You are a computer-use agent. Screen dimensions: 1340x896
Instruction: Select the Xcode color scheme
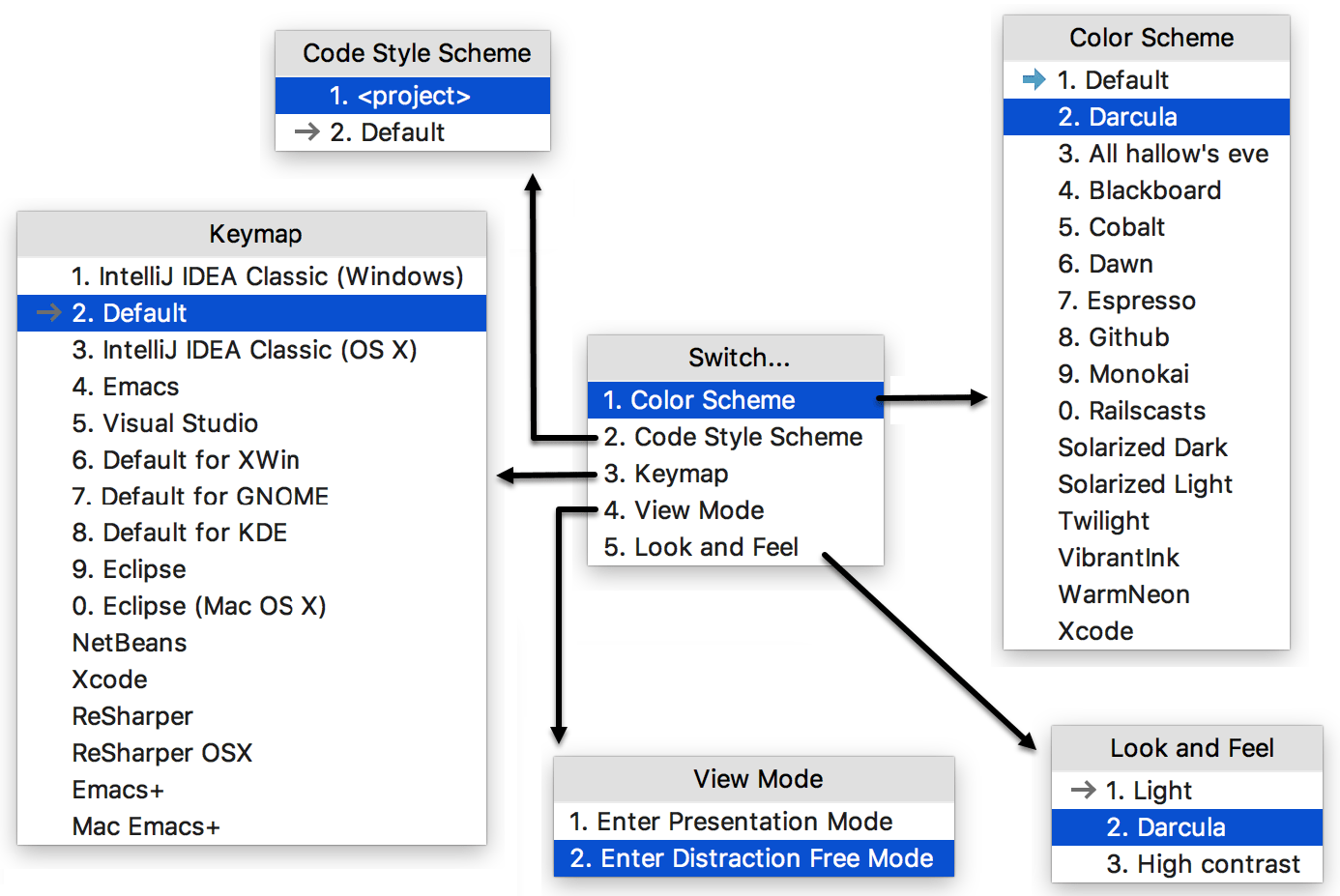coord(1095,630)
